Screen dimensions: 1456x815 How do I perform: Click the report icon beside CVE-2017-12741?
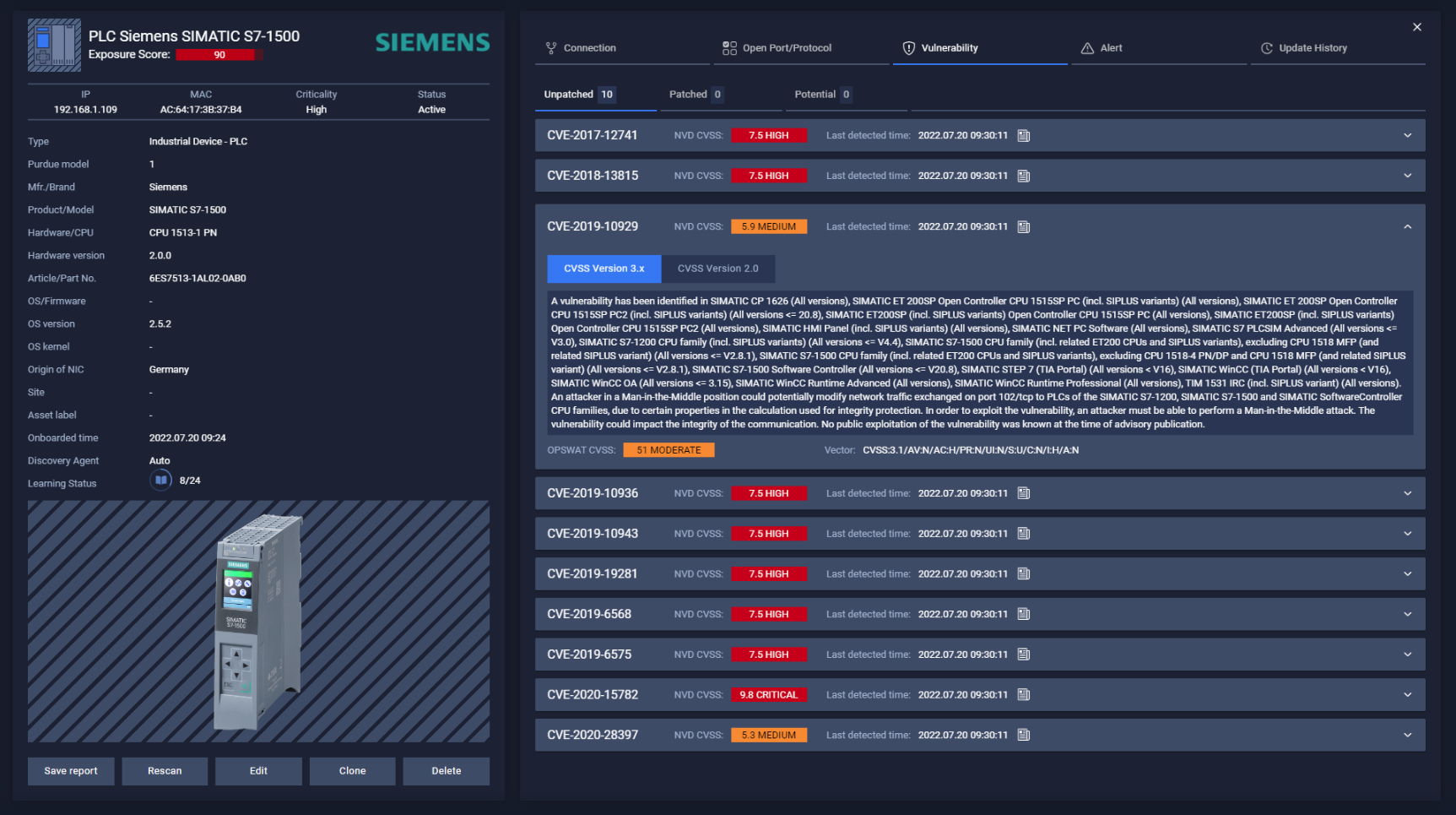coord(1024,136)
